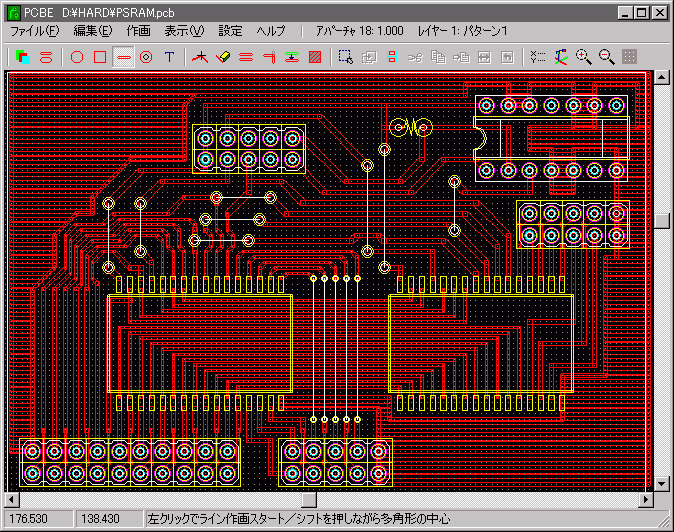The width and height of the screenshot is (674, 532).
Task: Open the layer selection tool icon
Action: click(x=22, y=57)
